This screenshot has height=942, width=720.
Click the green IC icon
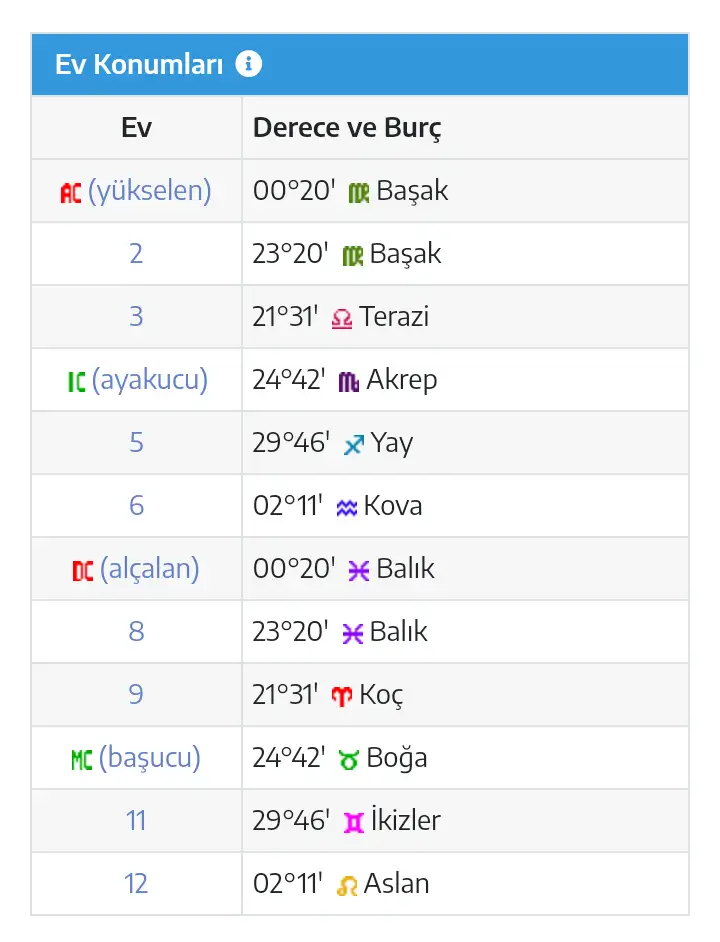pos(76,381)
